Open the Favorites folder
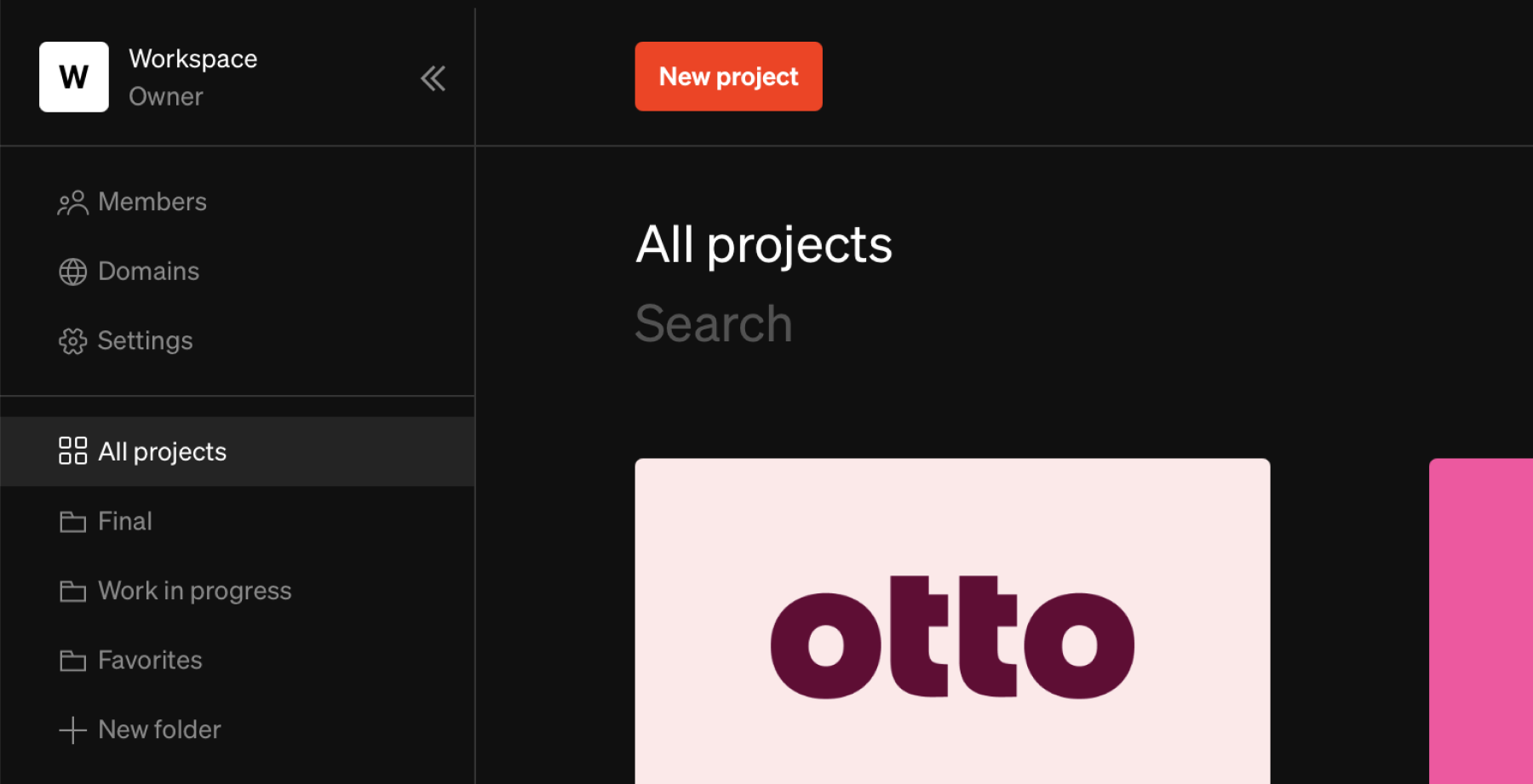Viewport: 1533px width, 784px height. (150, 660)
